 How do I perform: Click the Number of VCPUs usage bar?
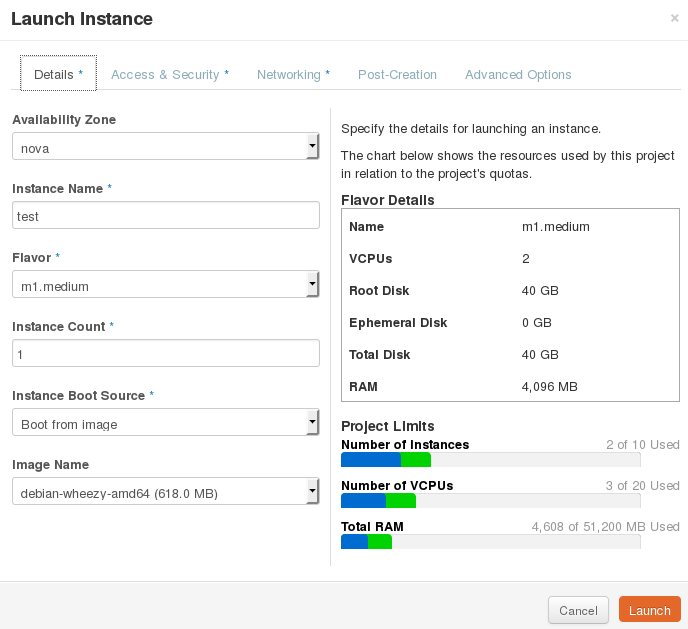[x=490, y=501]
